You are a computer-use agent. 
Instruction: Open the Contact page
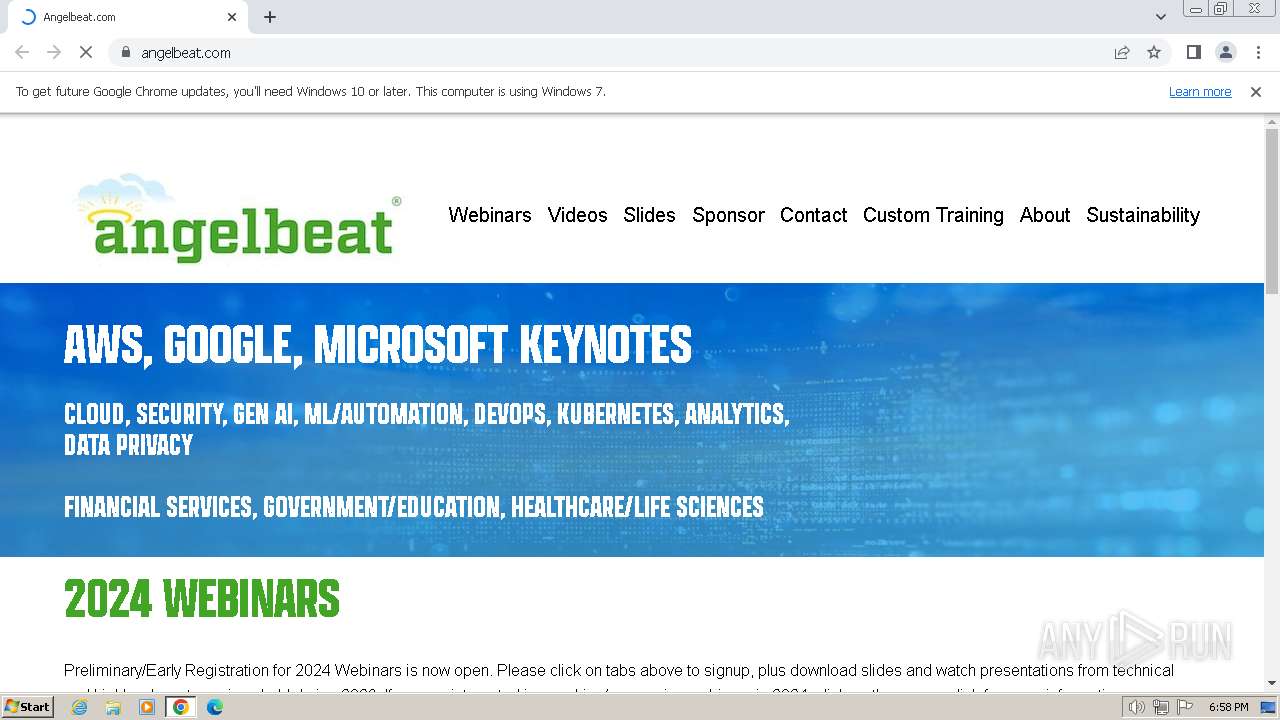[813, 215]
